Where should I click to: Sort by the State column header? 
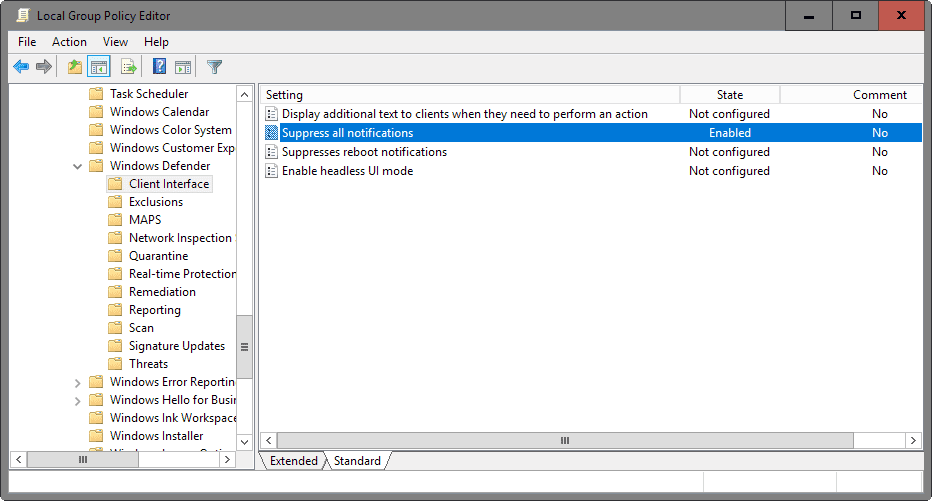point(729,94)
